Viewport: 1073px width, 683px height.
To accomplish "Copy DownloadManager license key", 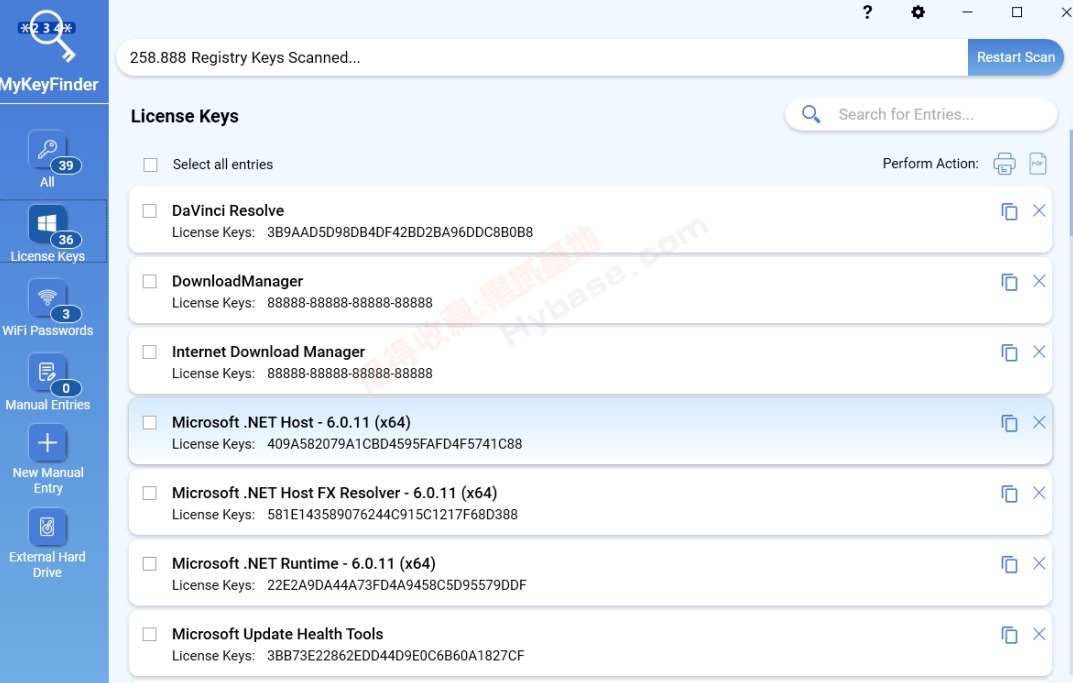I will click(1009, 282).
